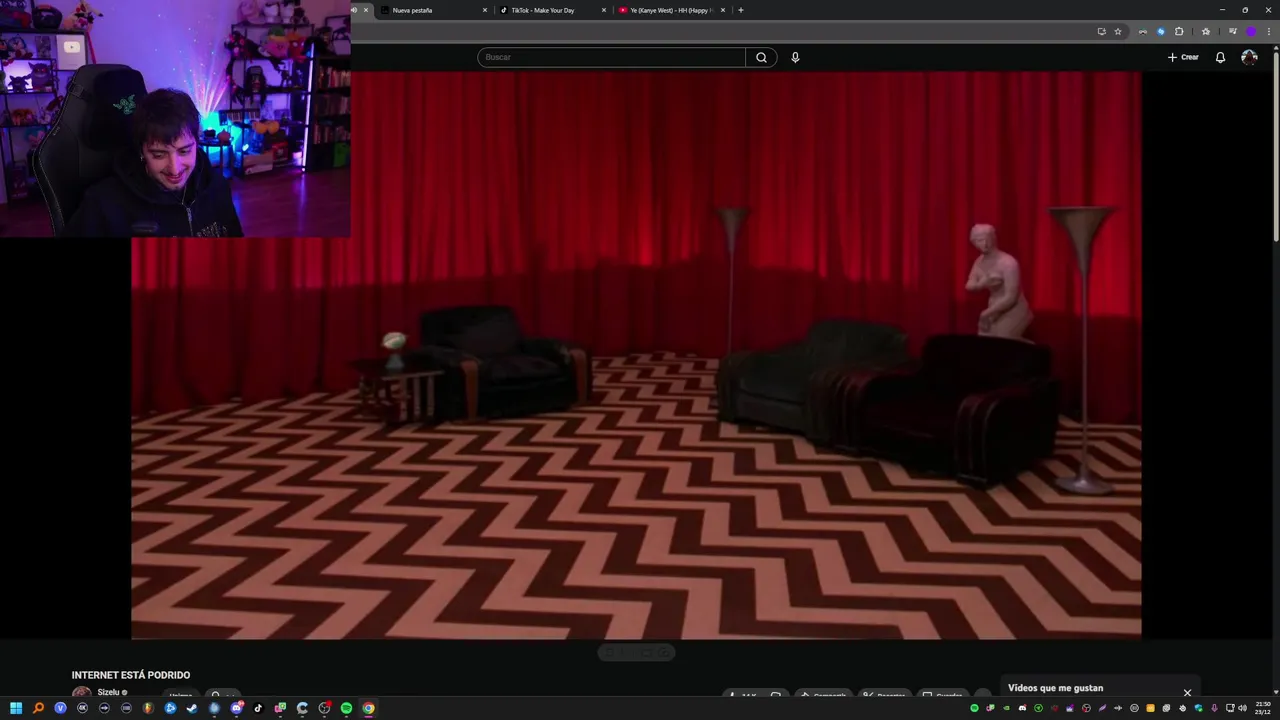Open the Sizelu channel link

point(108,692)
